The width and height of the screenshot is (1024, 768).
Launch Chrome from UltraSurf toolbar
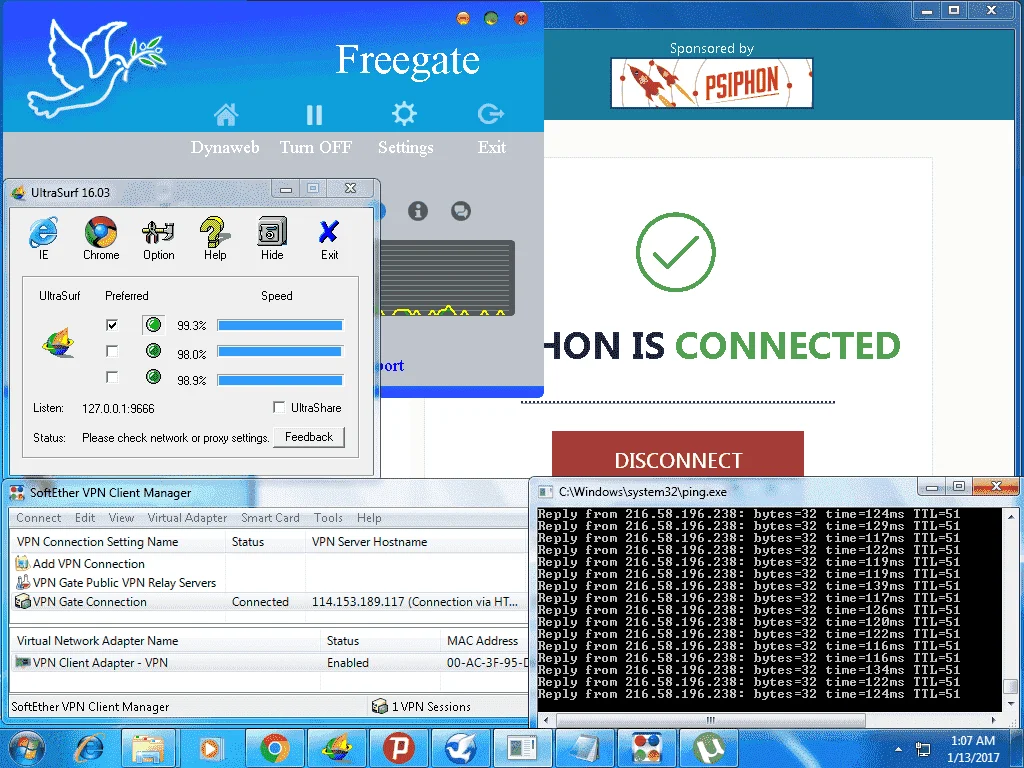(x=101, y=238)
